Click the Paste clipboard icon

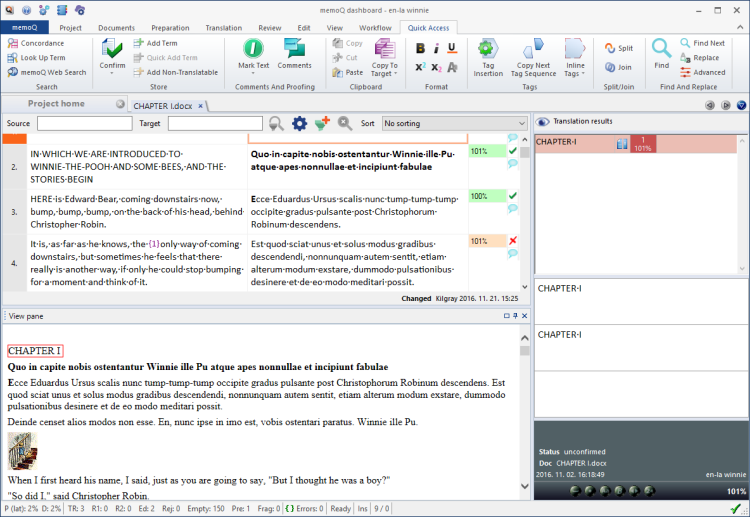pyautogui.click(x=338, y=72)
